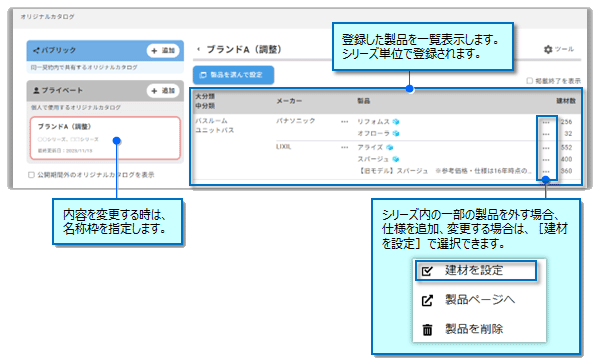Click the cube icon next to オフローラ

click(396, 134)
